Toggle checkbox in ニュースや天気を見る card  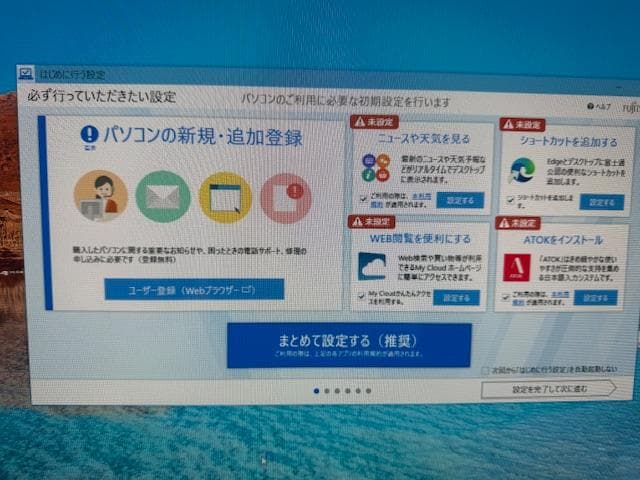tap(363, 199)
